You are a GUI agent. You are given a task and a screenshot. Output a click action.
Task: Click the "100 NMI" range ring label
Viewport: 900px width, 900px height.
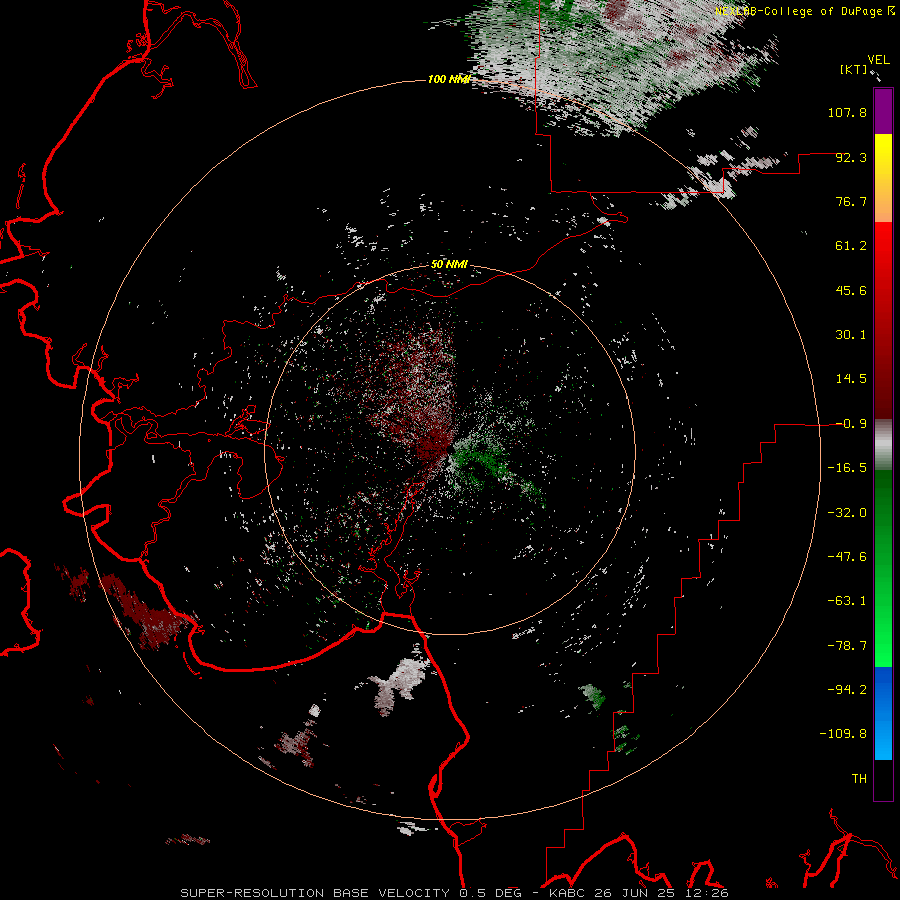[449, 79]
